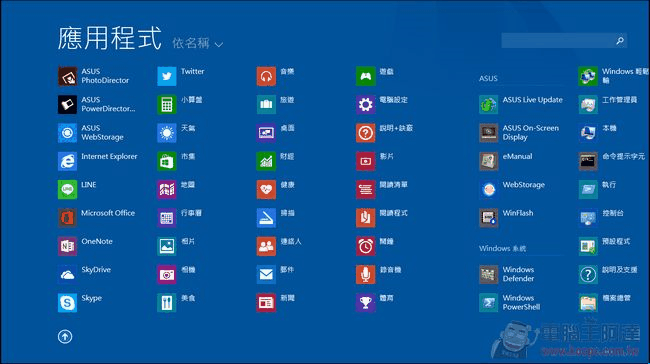Screen dimensions: 650x364
Task: Open This PC (本機)
Action: pos(598,133)
